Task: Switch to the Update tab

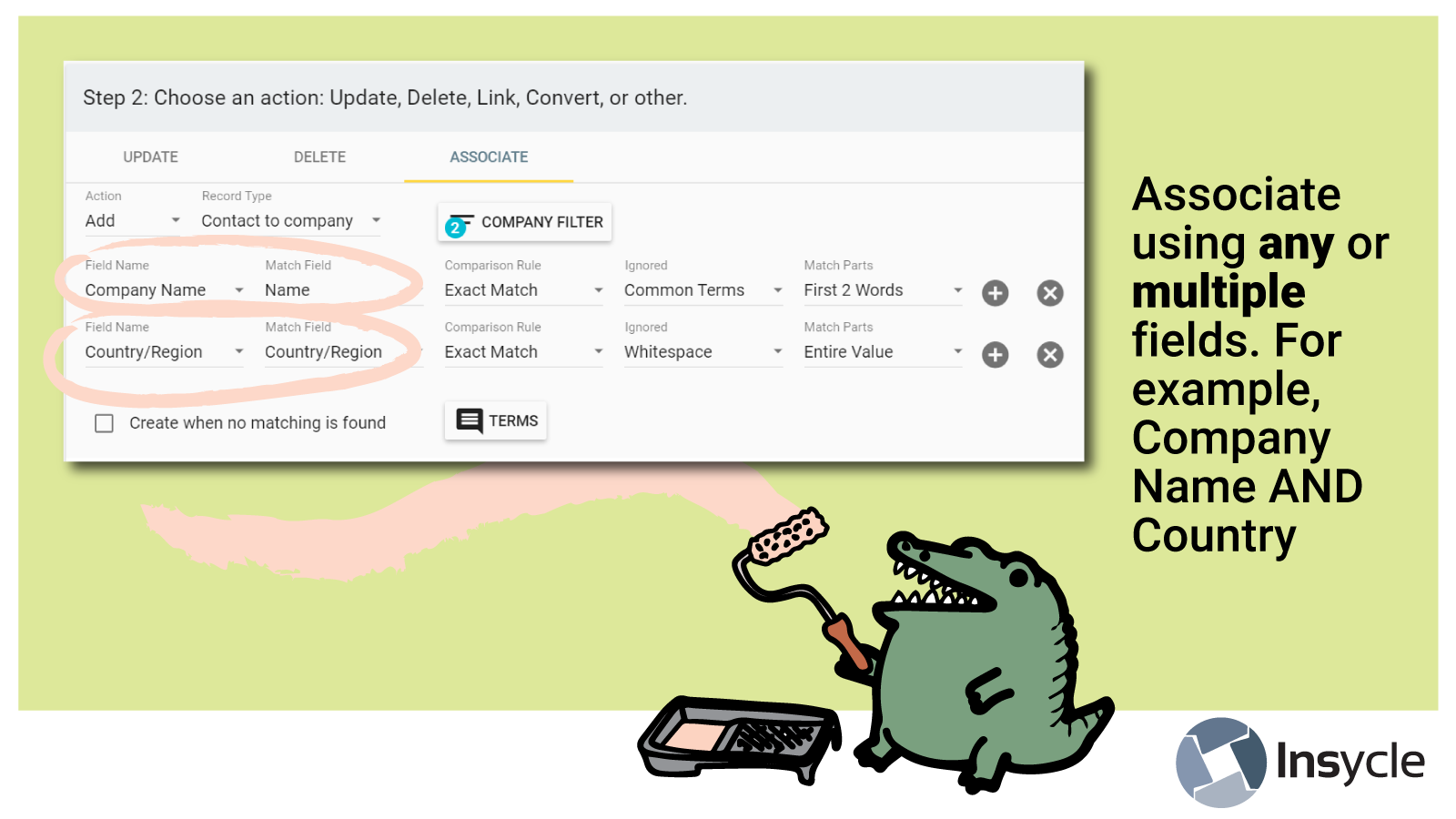Action: tap(150, 157)
